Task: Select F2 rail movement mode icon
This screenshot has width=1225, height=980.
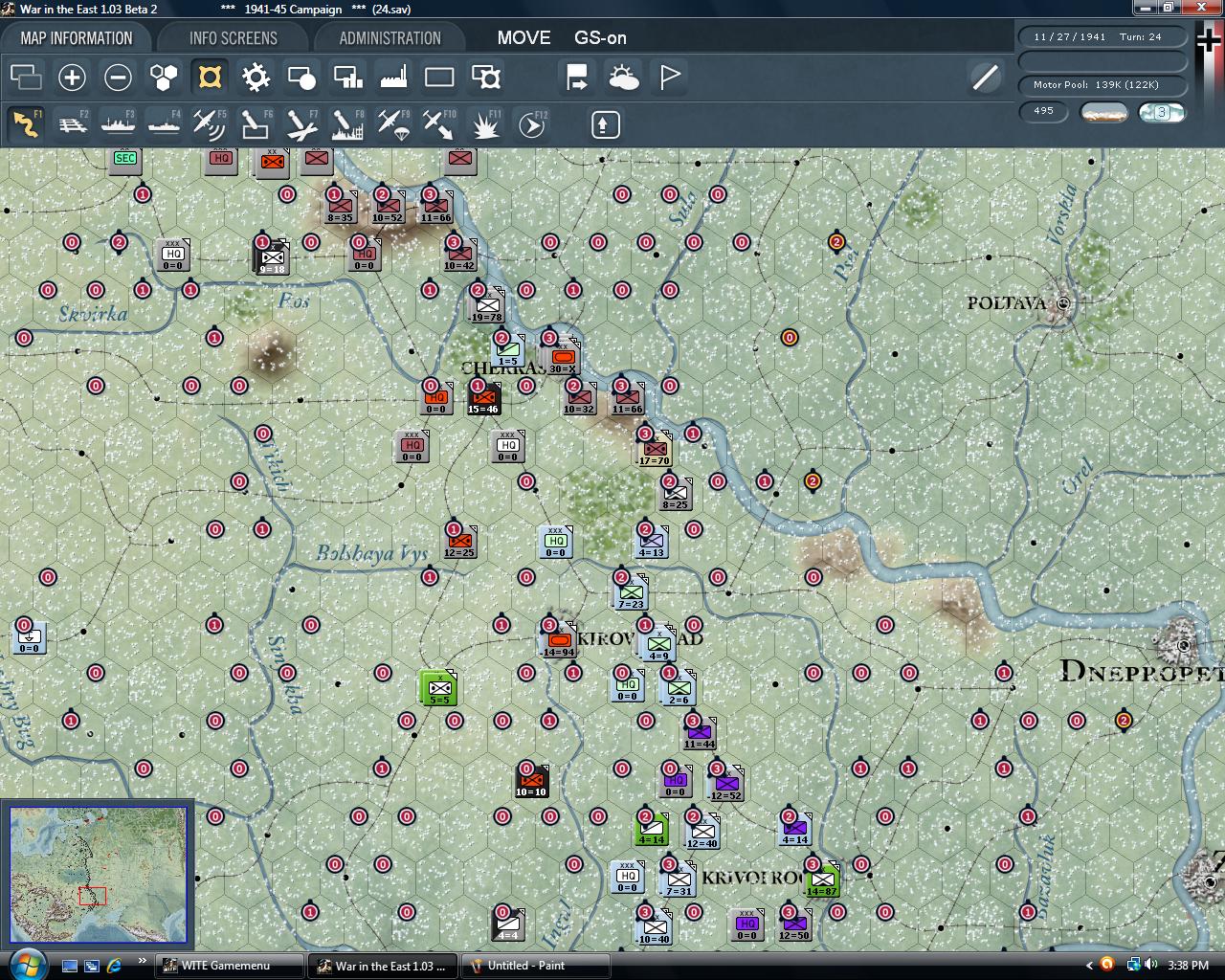Action: [72, 124]
